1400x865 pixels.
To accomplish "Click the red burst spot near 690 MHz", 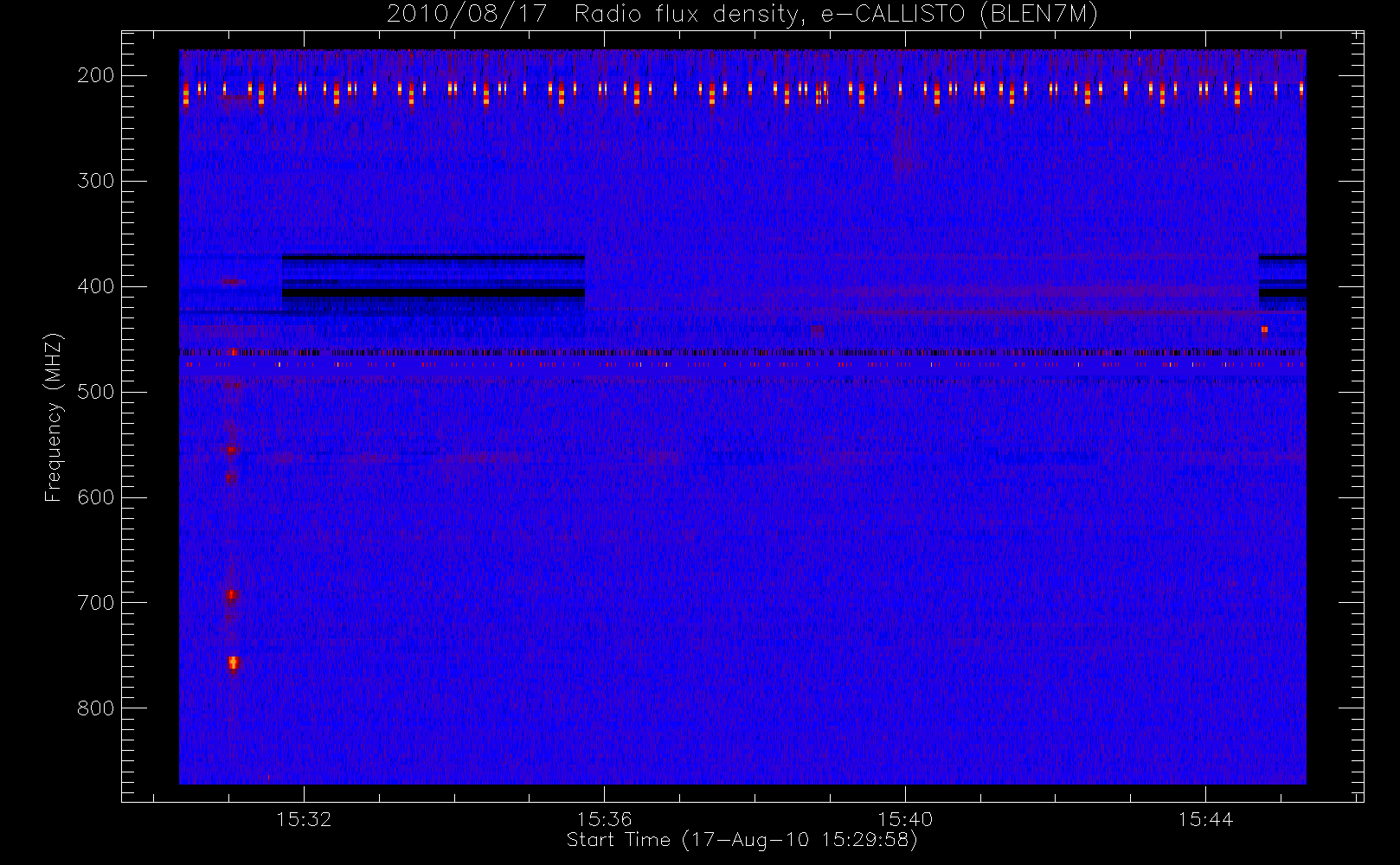I will tap(231, 595).
